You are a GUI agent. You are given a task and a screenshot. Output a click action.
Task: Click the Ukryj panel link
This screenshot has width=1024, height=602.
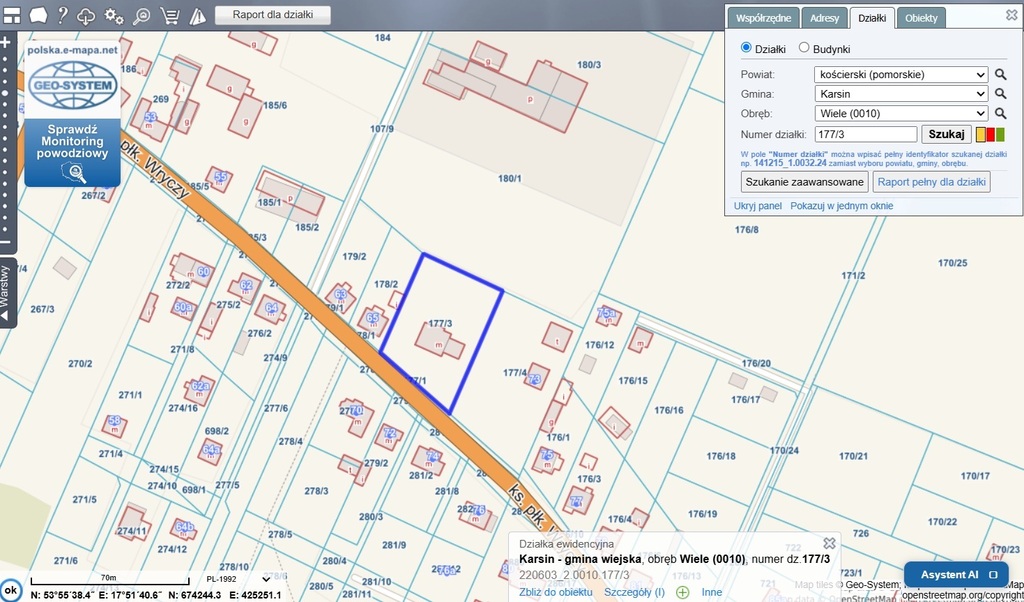pyautogui.click(x=757, y=206)
